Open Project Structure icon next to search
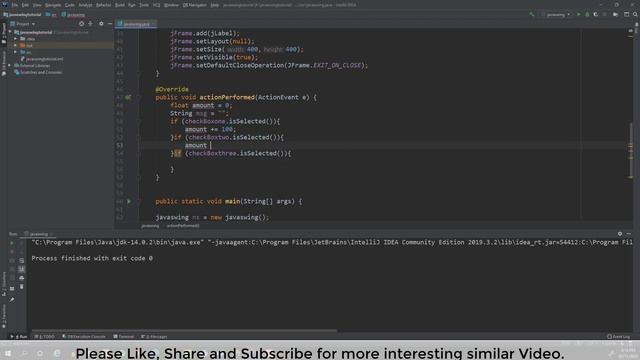 (x=627, y=14)
